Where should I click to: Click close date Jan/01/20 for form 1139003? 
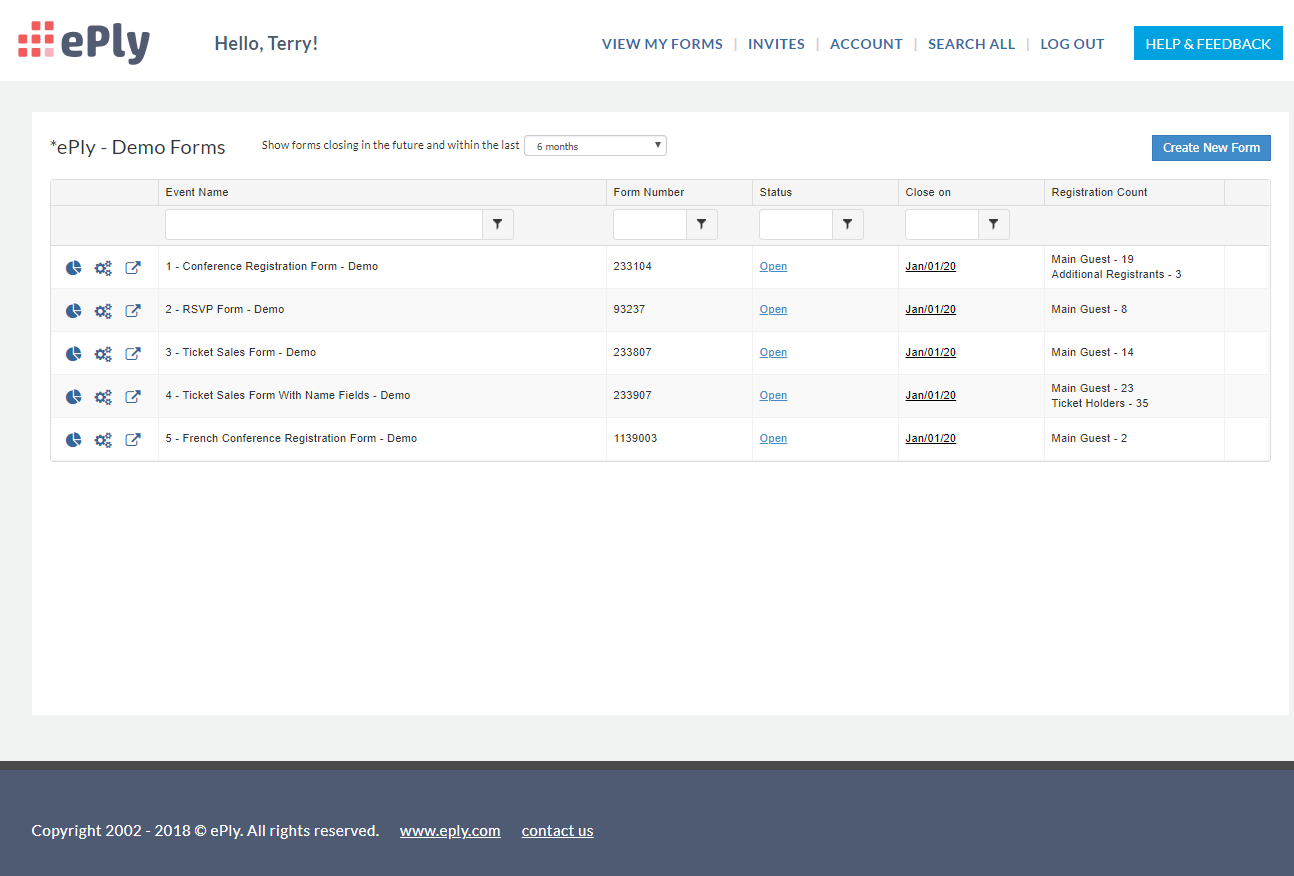pyautogui.click(x=930, y=439)
